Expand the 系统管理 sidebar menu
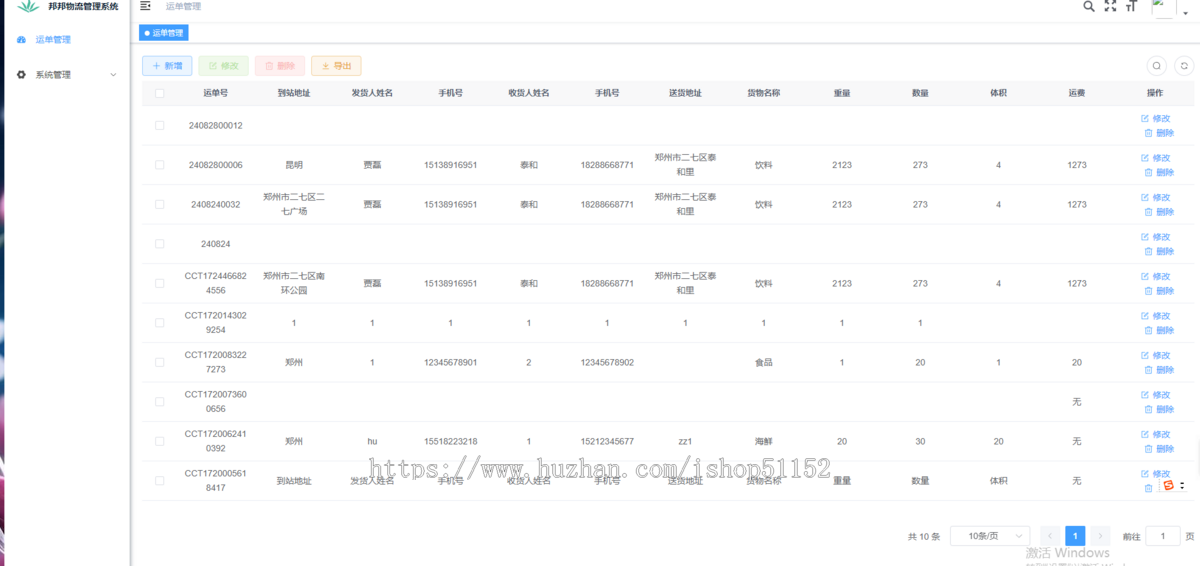This screenshot has height=566, width=1200. pyautogui.click(x=66, y=75)
